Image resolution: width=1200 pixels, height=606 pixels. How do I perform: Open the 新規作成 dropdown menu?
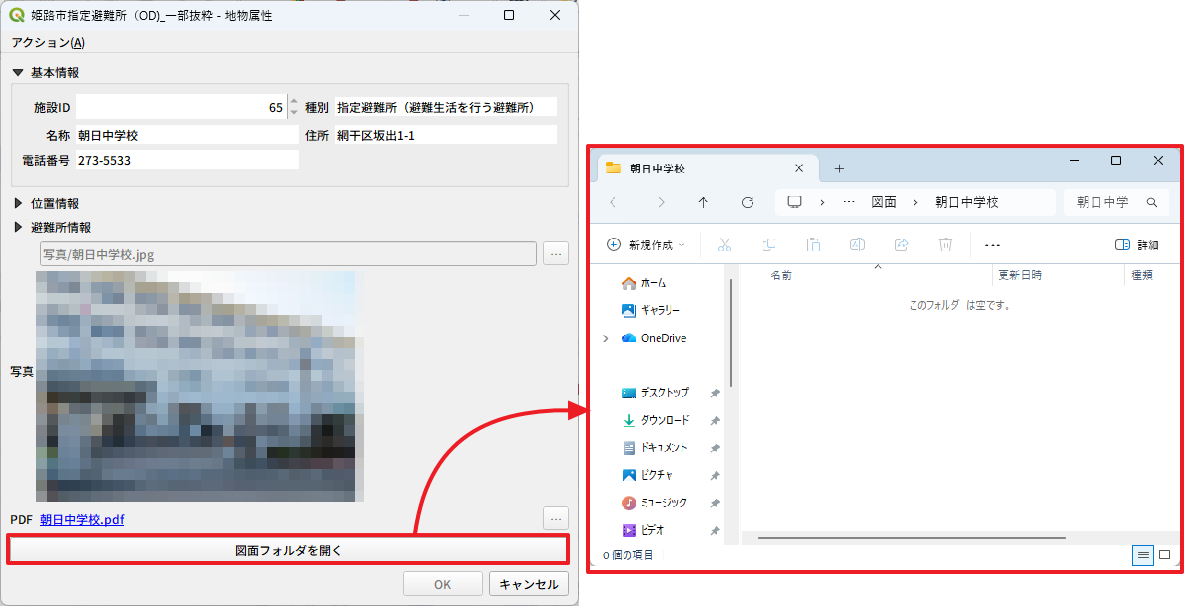point(646,244)
